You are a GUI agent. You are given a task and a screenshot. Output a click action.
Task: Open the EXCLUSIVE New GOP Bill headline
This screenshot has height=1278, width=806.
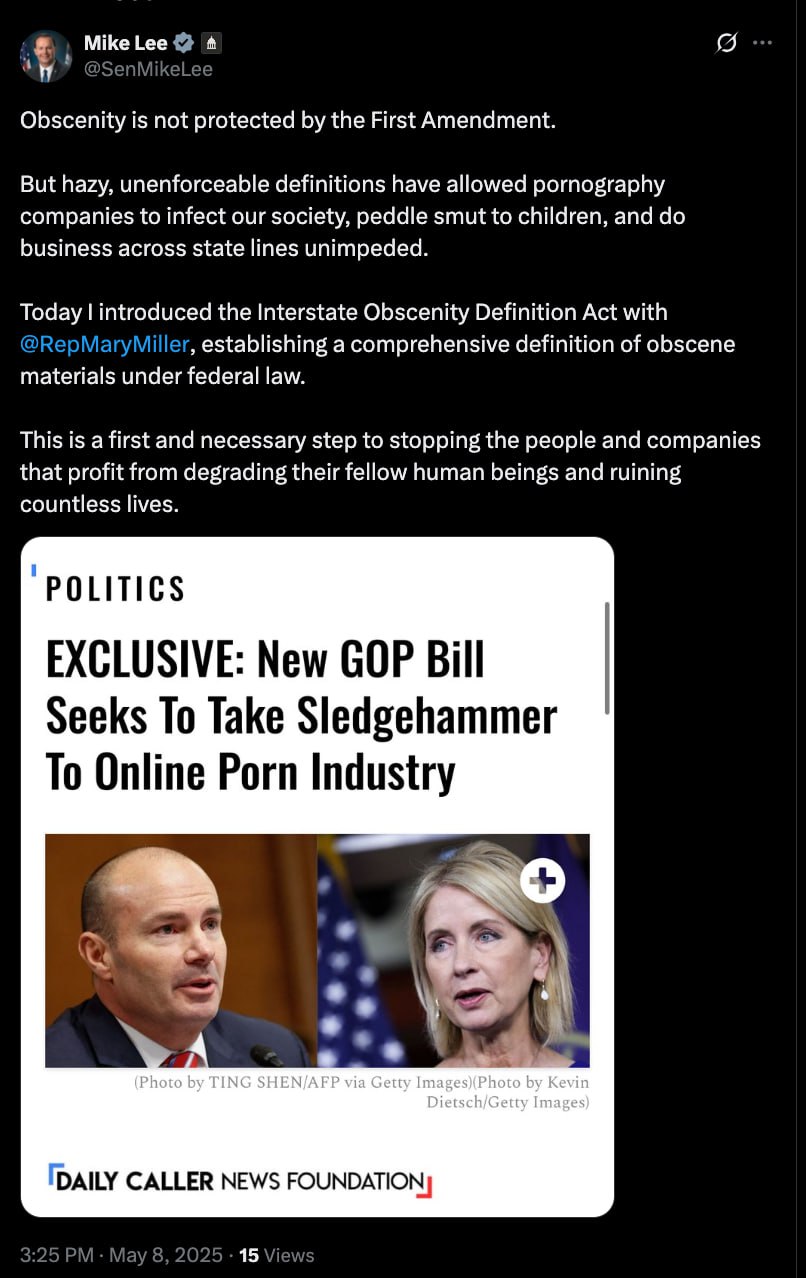point(301,716)
